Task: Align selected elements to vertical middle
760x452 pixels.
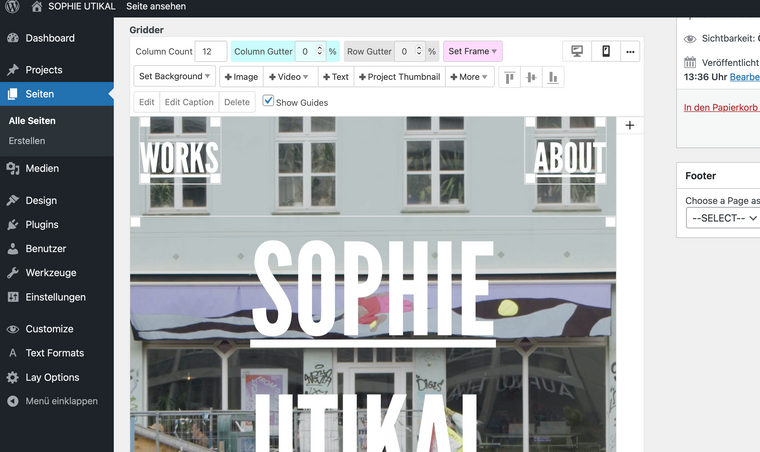Action: (x=531, y=77)
